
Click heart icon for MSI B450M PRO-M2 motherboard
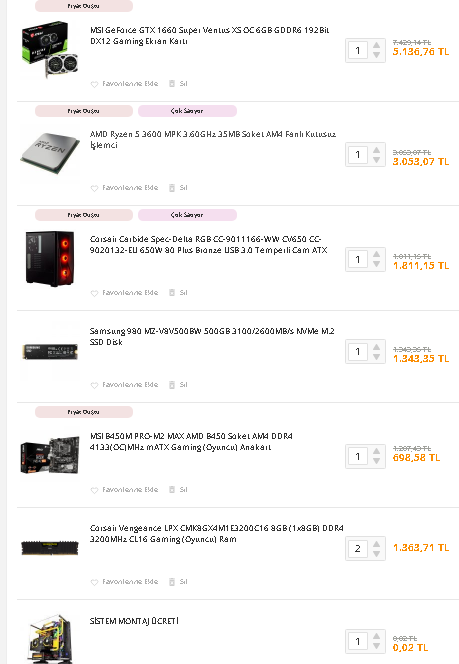click(x=94, y=490)
